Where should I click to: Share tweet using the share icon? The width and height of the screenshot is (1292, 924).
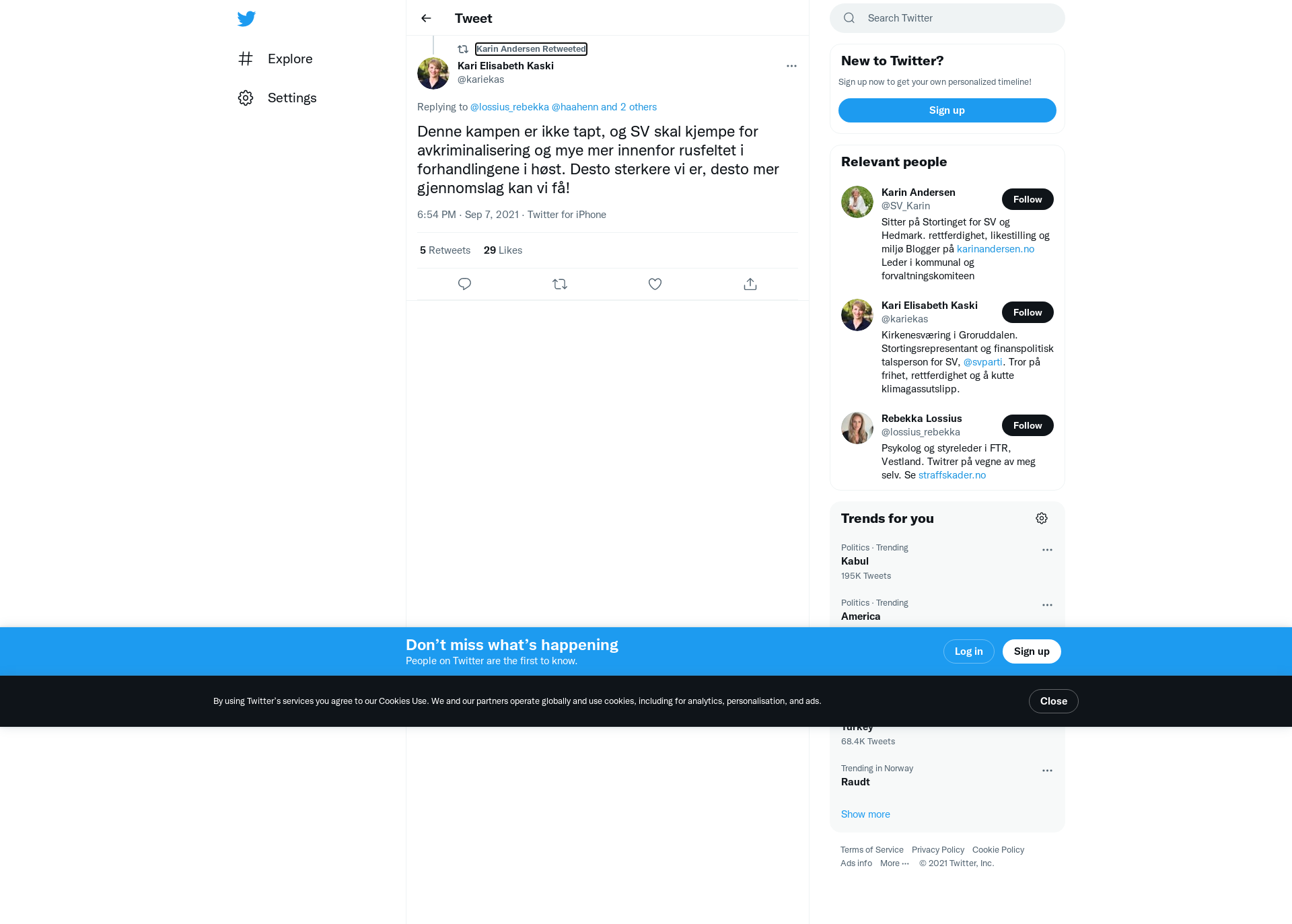point(750,284)
